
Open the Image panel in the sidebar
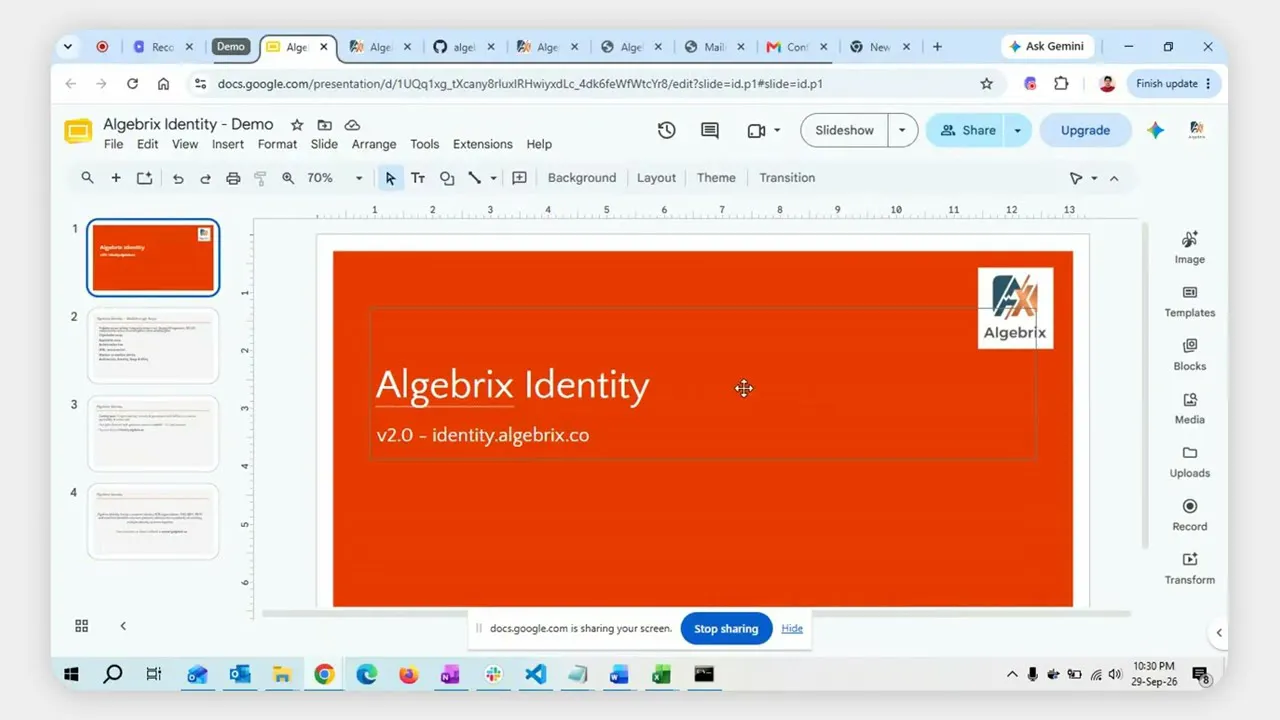1189,247
